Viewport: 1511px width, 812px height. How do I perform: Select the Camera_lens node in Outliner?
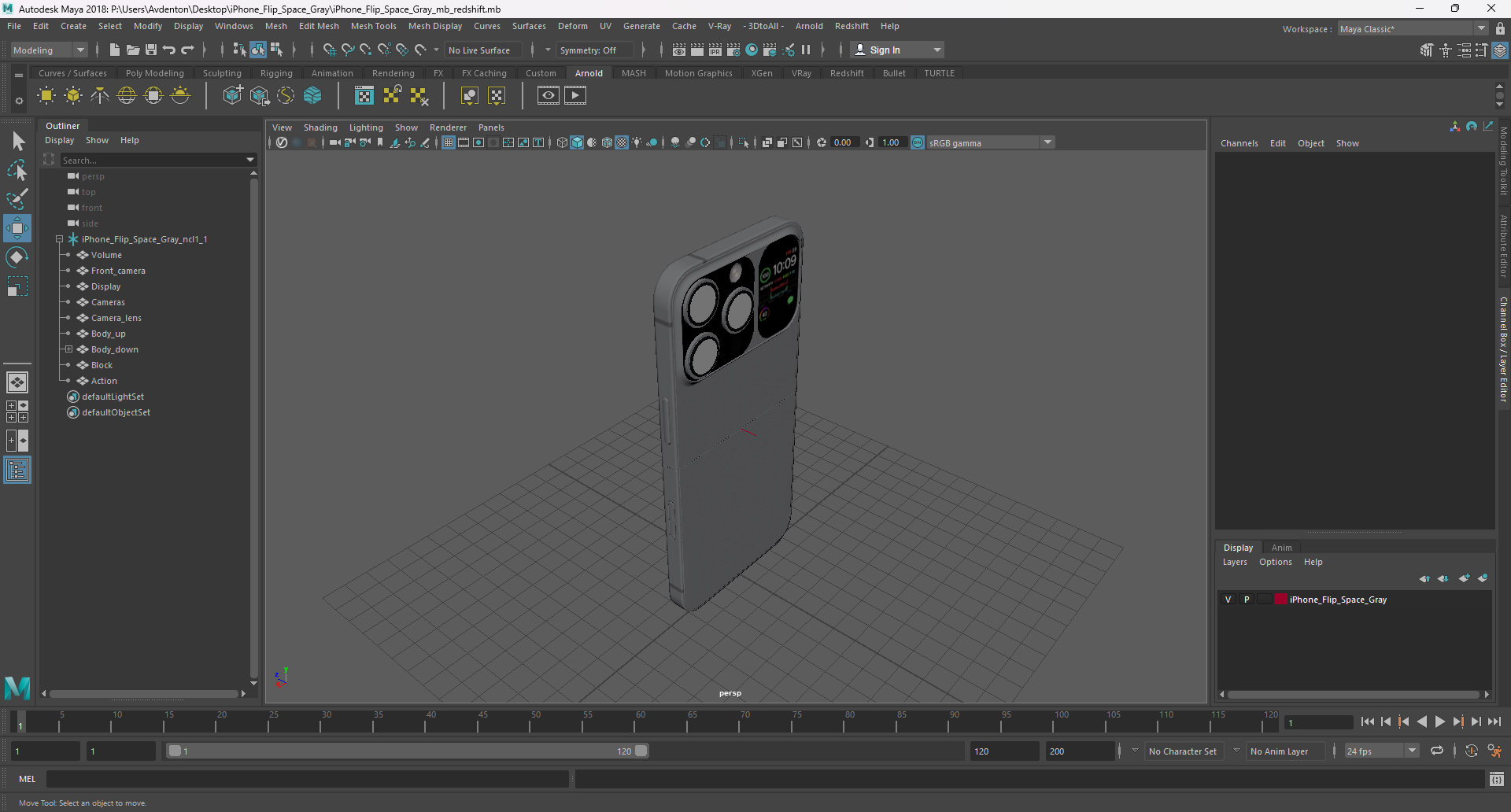[x=116, y=318]
